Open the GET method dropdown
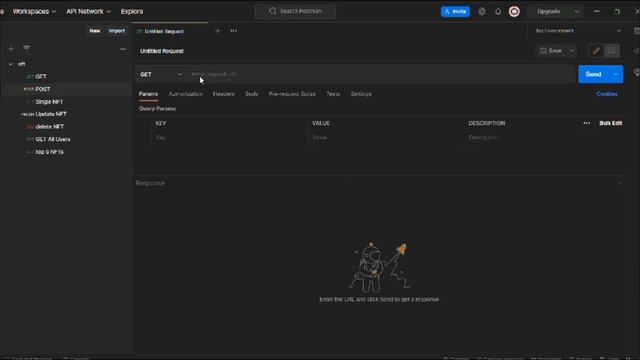This screenshot has height=360, width=640. (x=160, y=74)
